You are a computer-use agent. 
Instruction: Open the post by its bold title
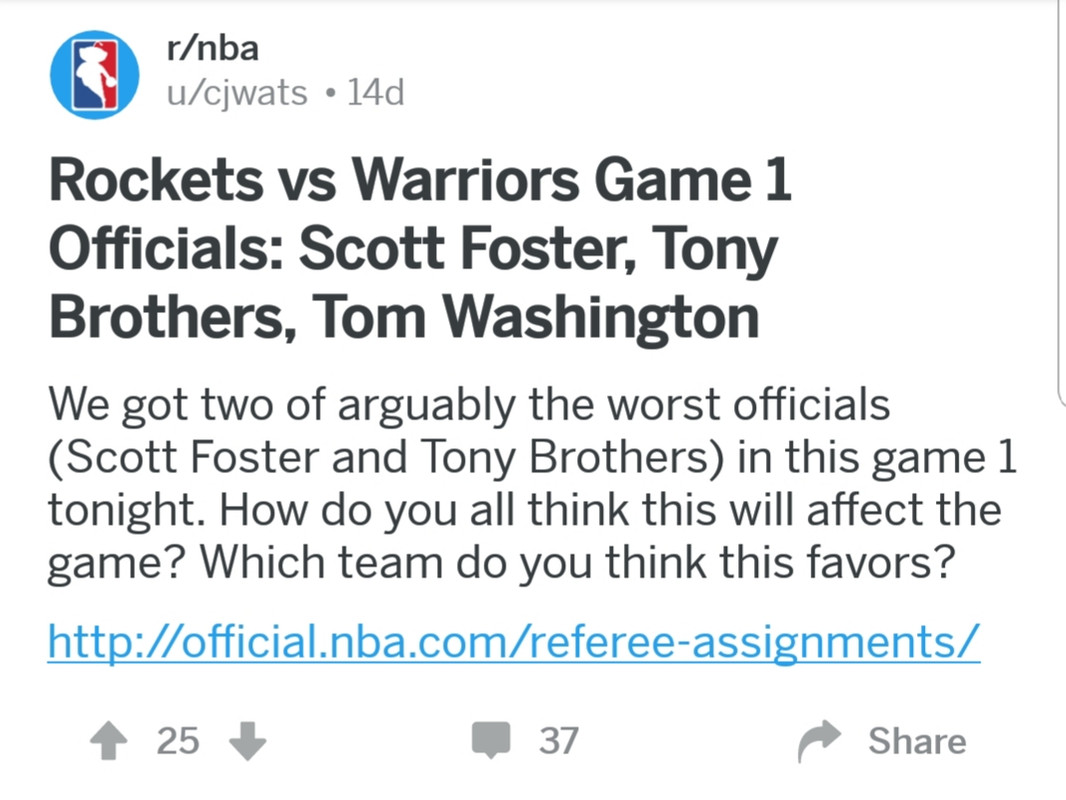[x=420, y=248]
